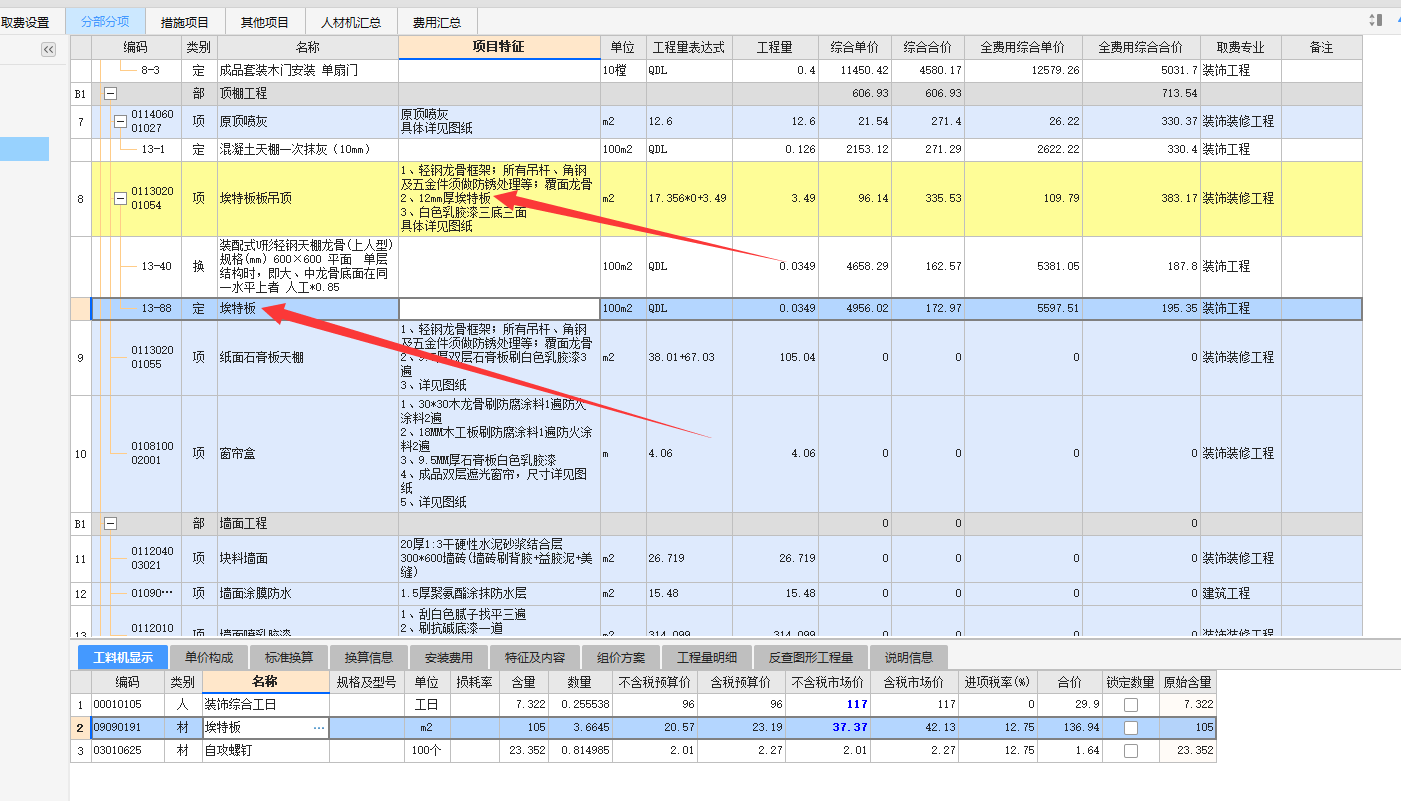Viewport: 1401px width, 801px height.
Task: Select the 单价构成 bottom tab
Action: pos(209,657)
